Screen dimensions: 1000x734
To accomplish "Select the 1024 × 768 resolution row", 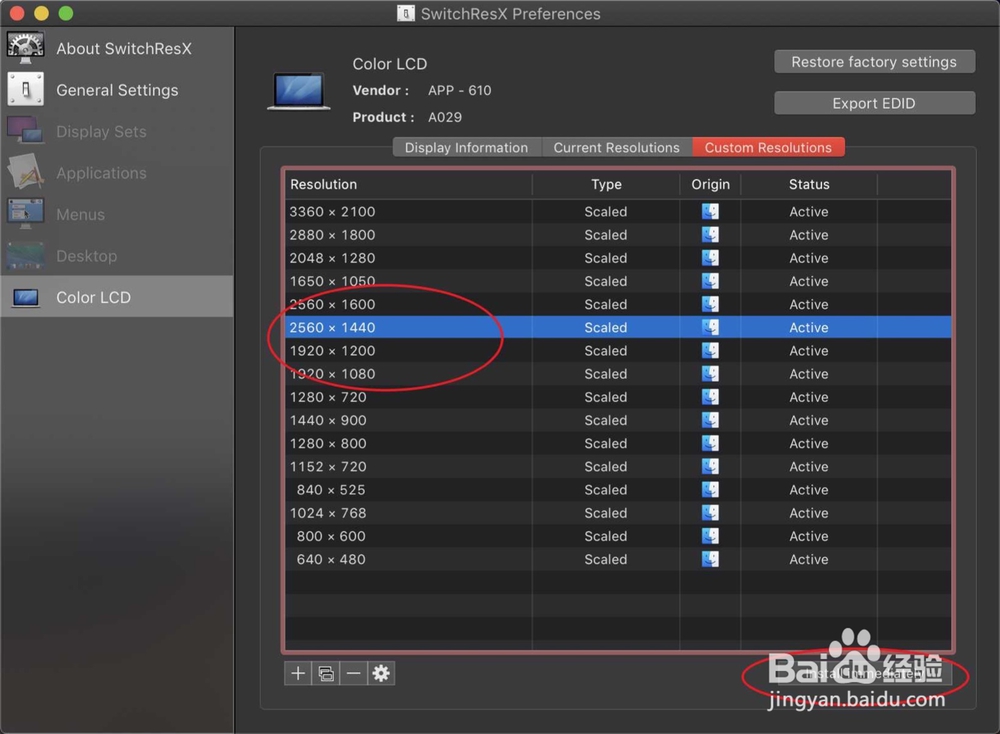I will pos(618,513).
